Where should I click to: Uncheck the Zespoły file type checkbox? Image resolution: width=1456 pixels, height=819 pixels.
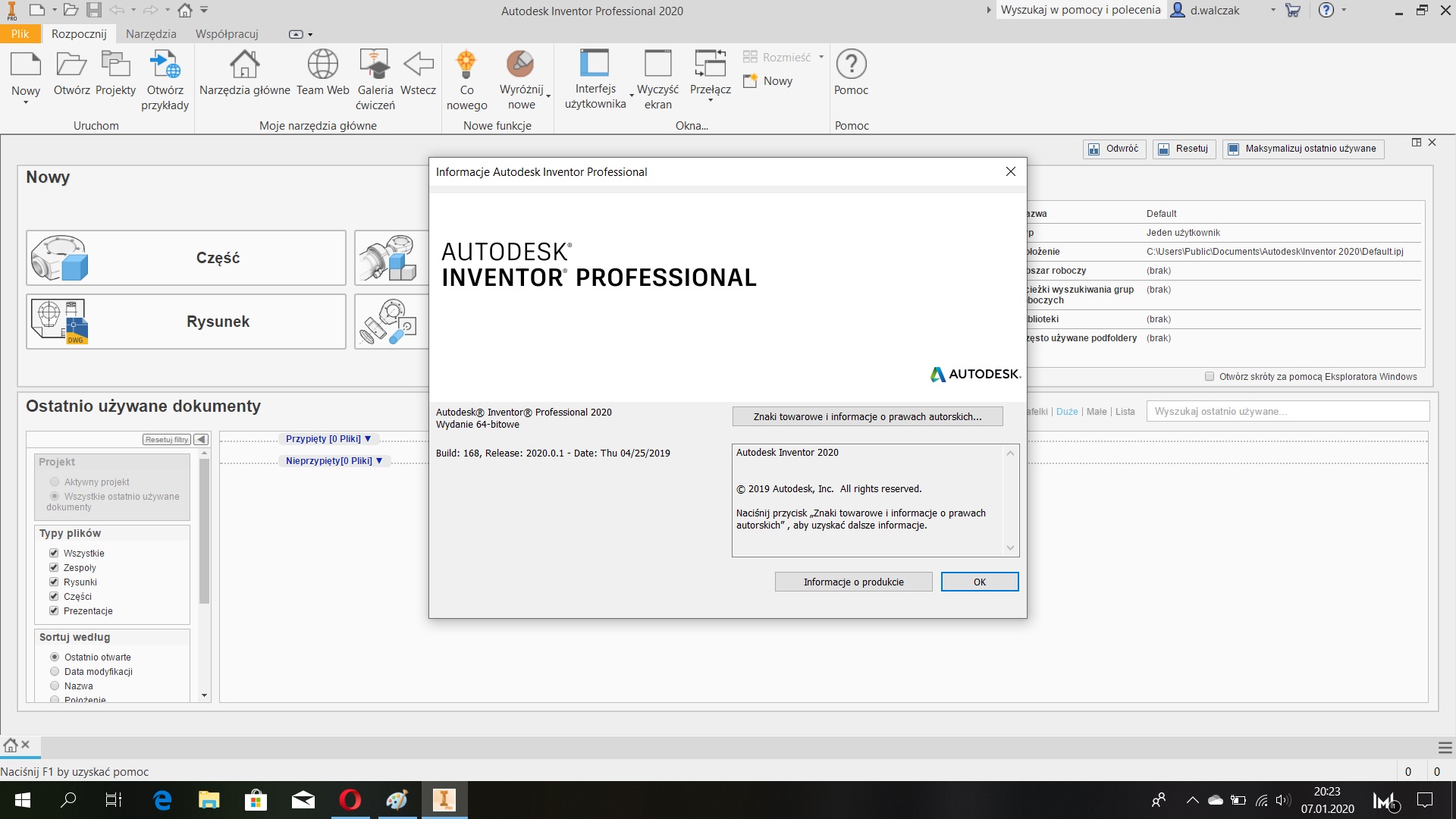[54, 567]
